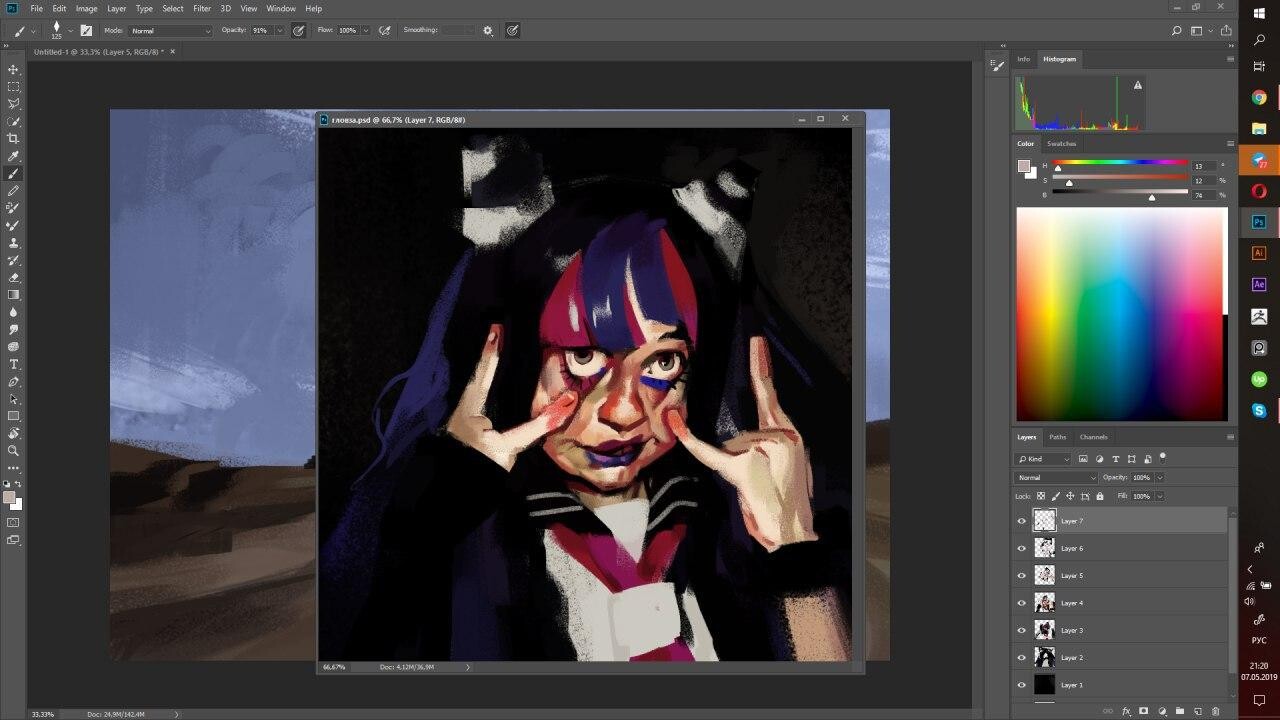1280x720 pixels.
Task: Open the layer Fill dropdown arrow
Action: [x=1160, y=496]
